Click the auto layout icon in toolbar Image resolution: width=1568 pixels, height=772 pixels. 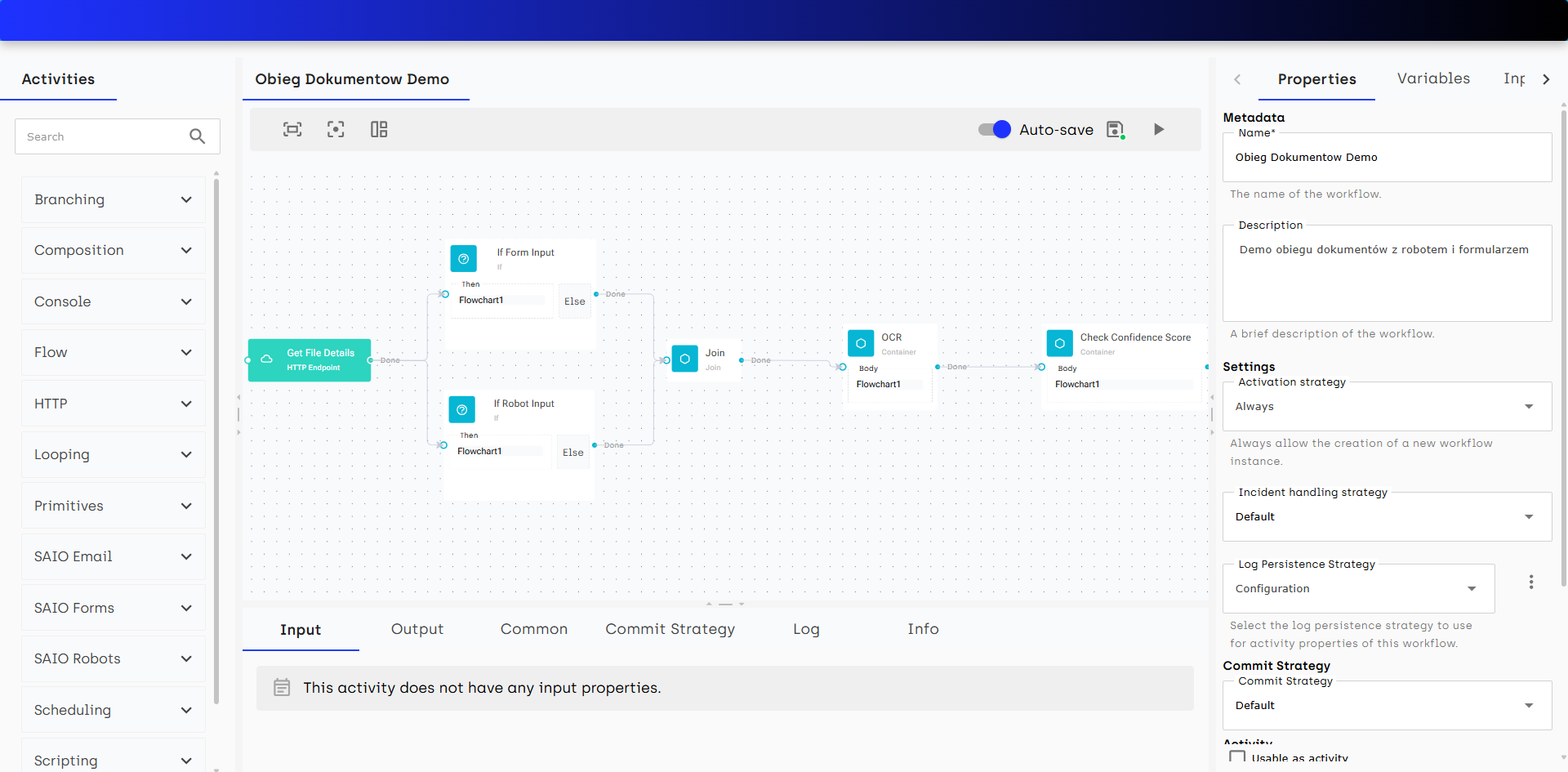(379, 129)
